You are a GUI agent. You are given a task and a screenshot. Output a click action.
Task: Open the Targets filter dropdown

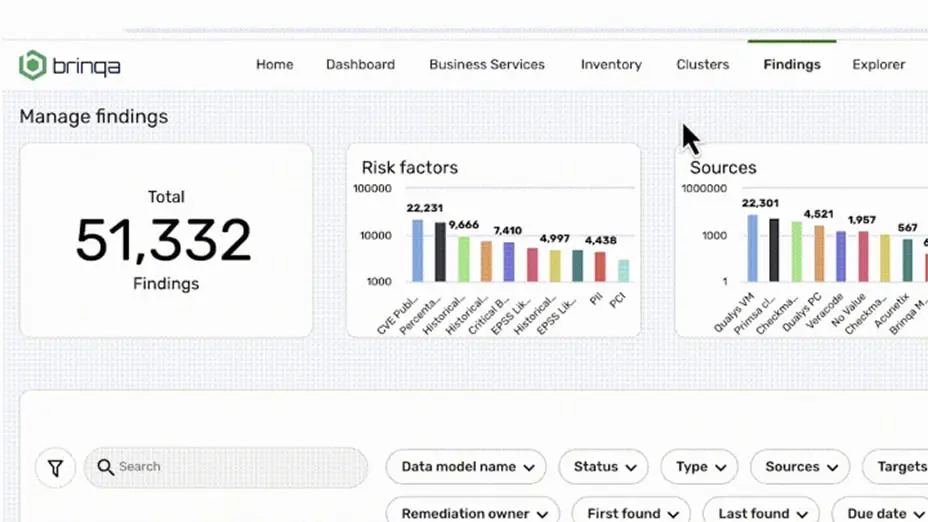895,467
